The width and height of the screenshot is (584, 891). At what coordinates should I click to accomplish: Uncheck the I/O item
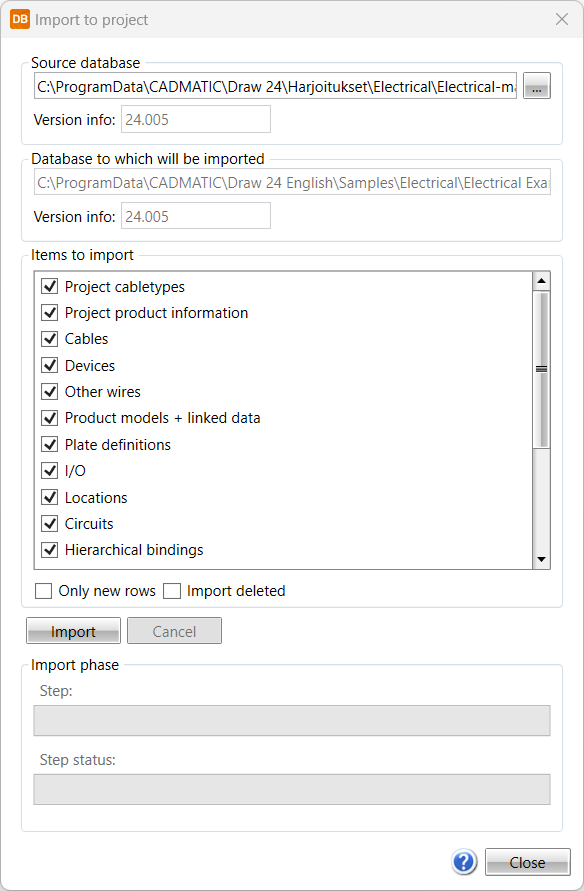pos(50,471)
